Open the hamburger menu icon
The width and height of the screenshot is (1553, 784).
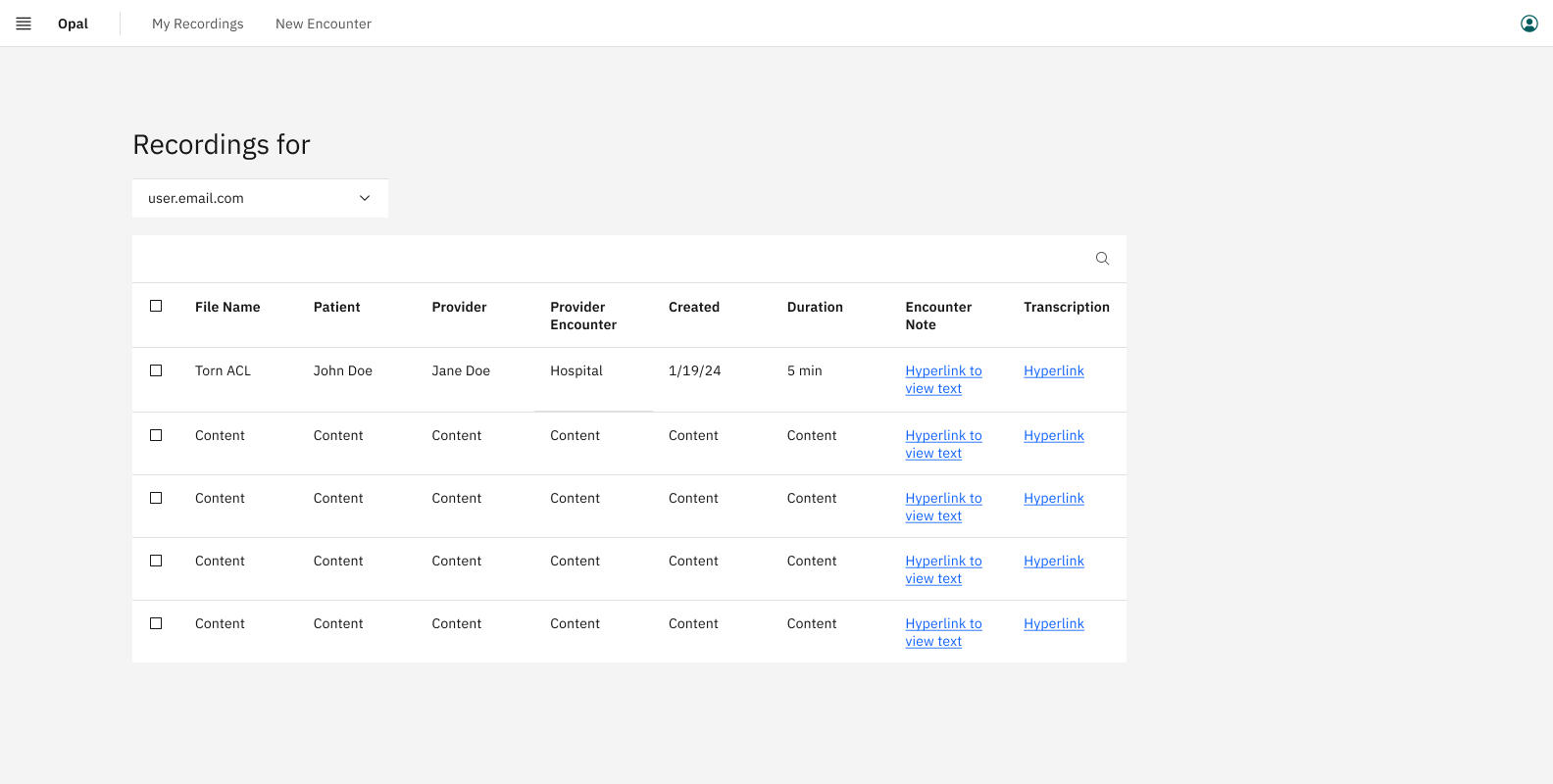click(24, 24)
